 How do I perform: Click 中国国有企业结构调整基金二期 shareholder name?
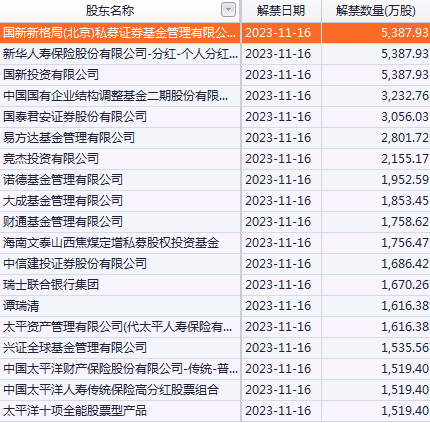[116, 96]
